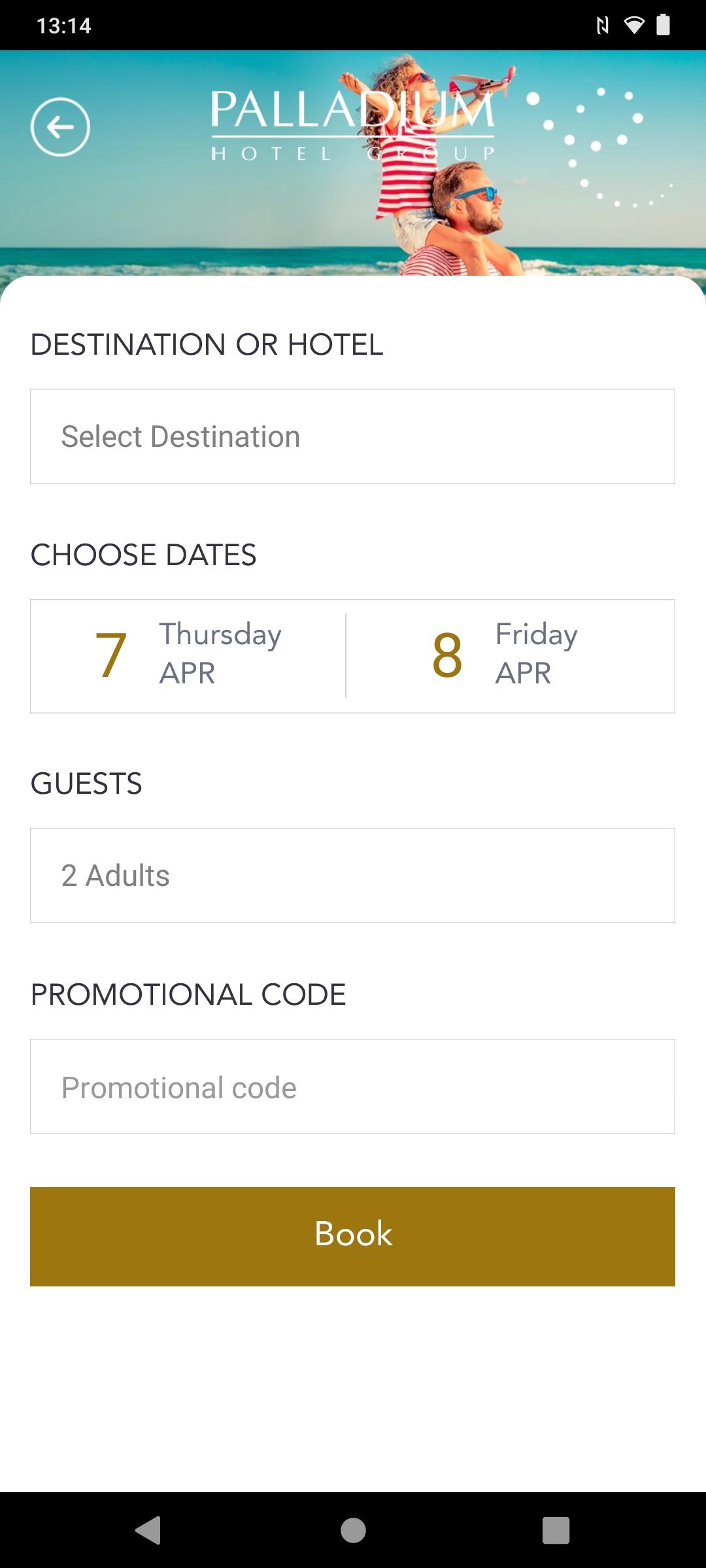The image size is (706, 1568).
Task: Tap the gold number 7 check-in day
Action: click(x=110, y=655)
